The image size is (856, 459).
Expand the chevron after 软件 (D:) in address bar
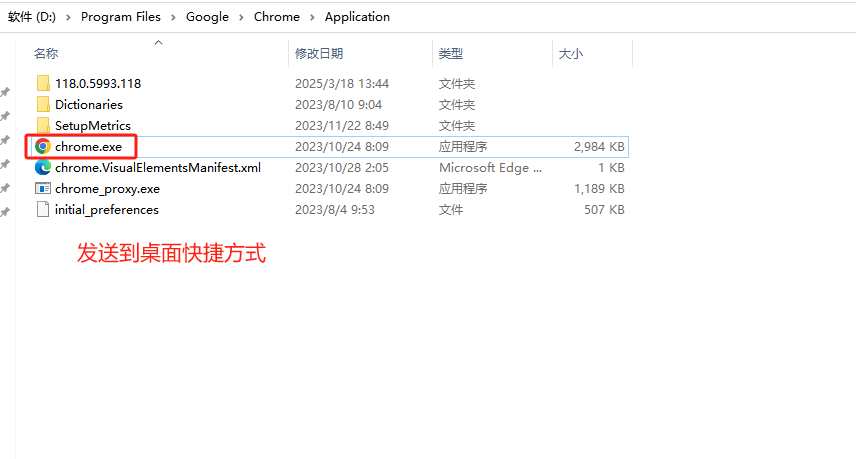pyautogui.click(x=70, y=17)
